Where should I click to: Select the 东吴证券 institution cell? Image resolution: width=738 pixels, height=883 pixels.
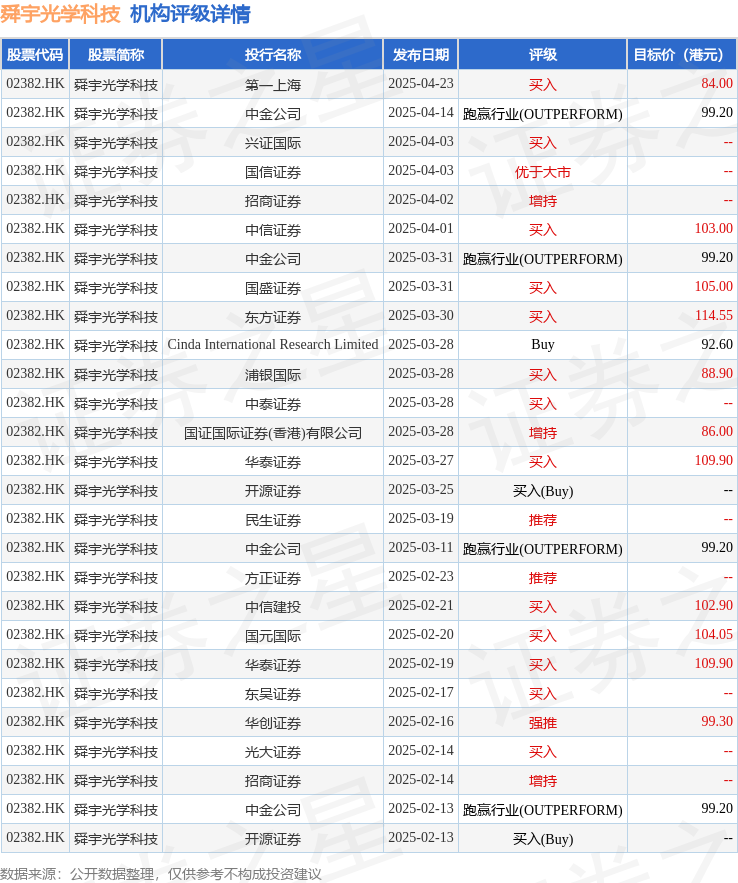tap(273, 694)
